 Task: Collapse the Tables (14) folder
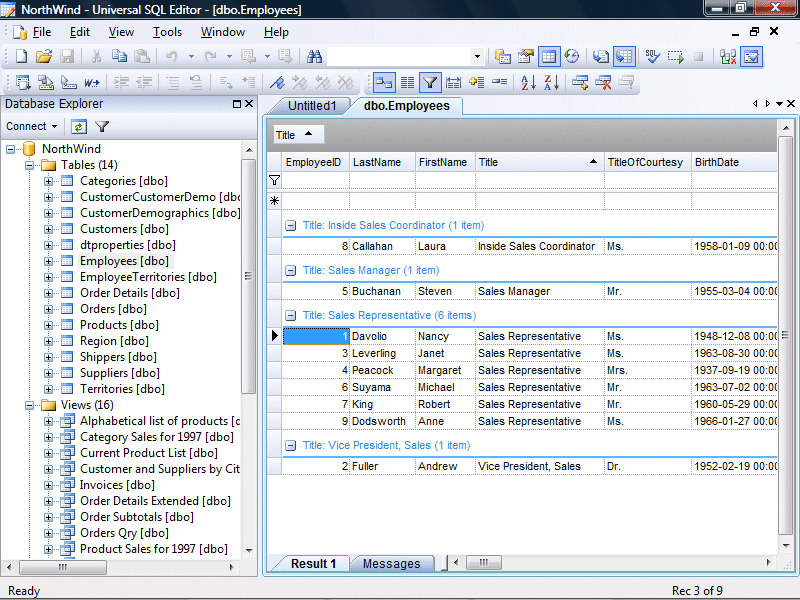29,165
